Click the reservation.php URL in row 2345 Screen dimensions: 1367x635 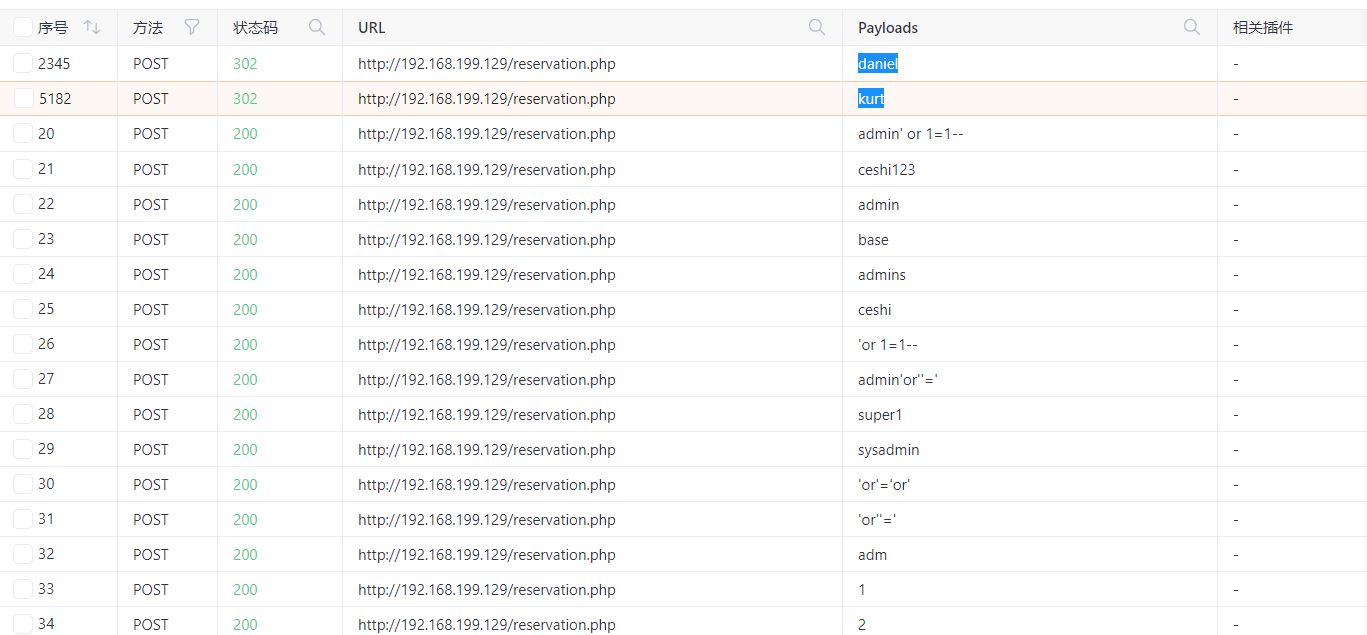pos(487,64)
